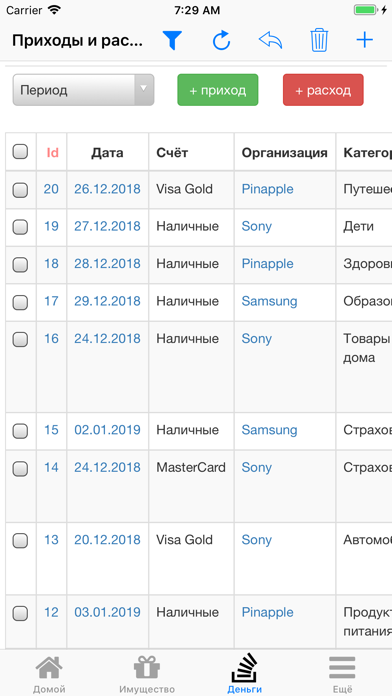Open Samsung link in row 17

tap(269, 301)
